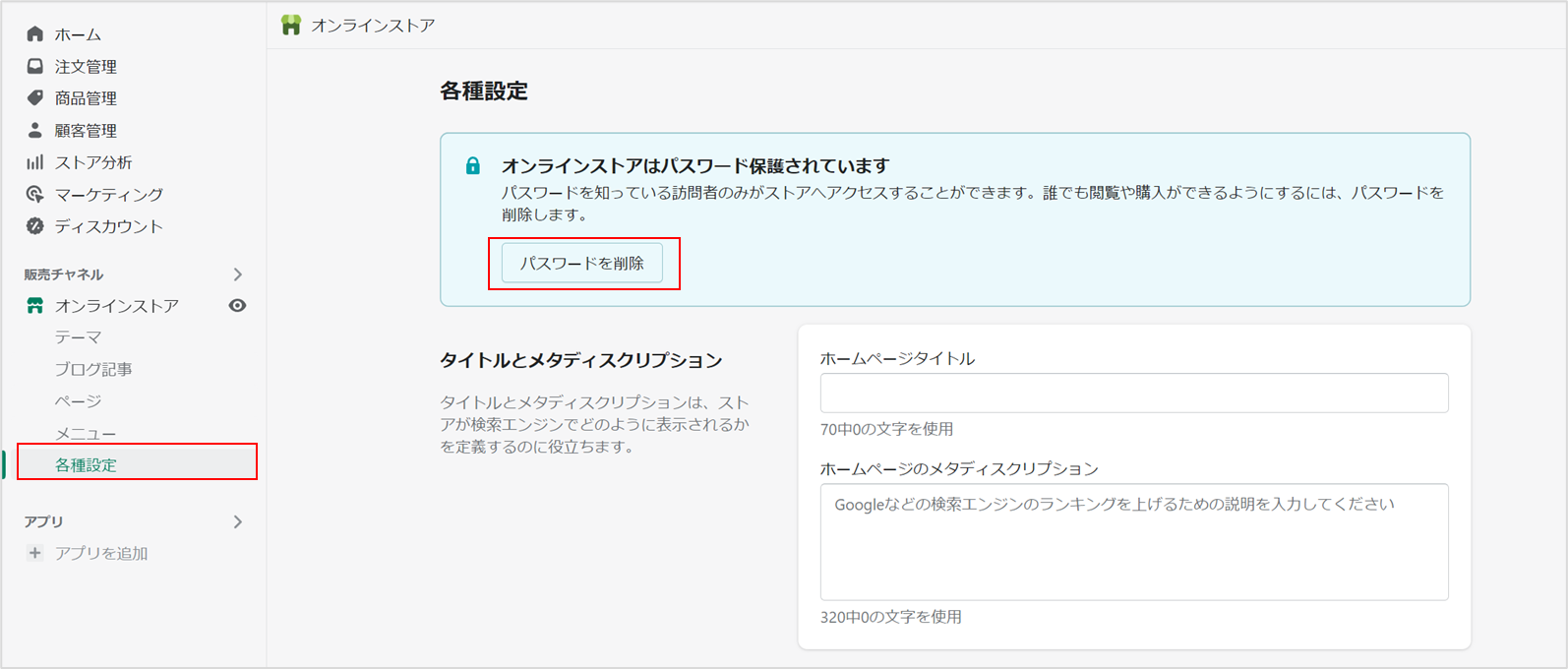
Task: Click the 70中0の文字を使用 counter text
Action: click(886, 429)
